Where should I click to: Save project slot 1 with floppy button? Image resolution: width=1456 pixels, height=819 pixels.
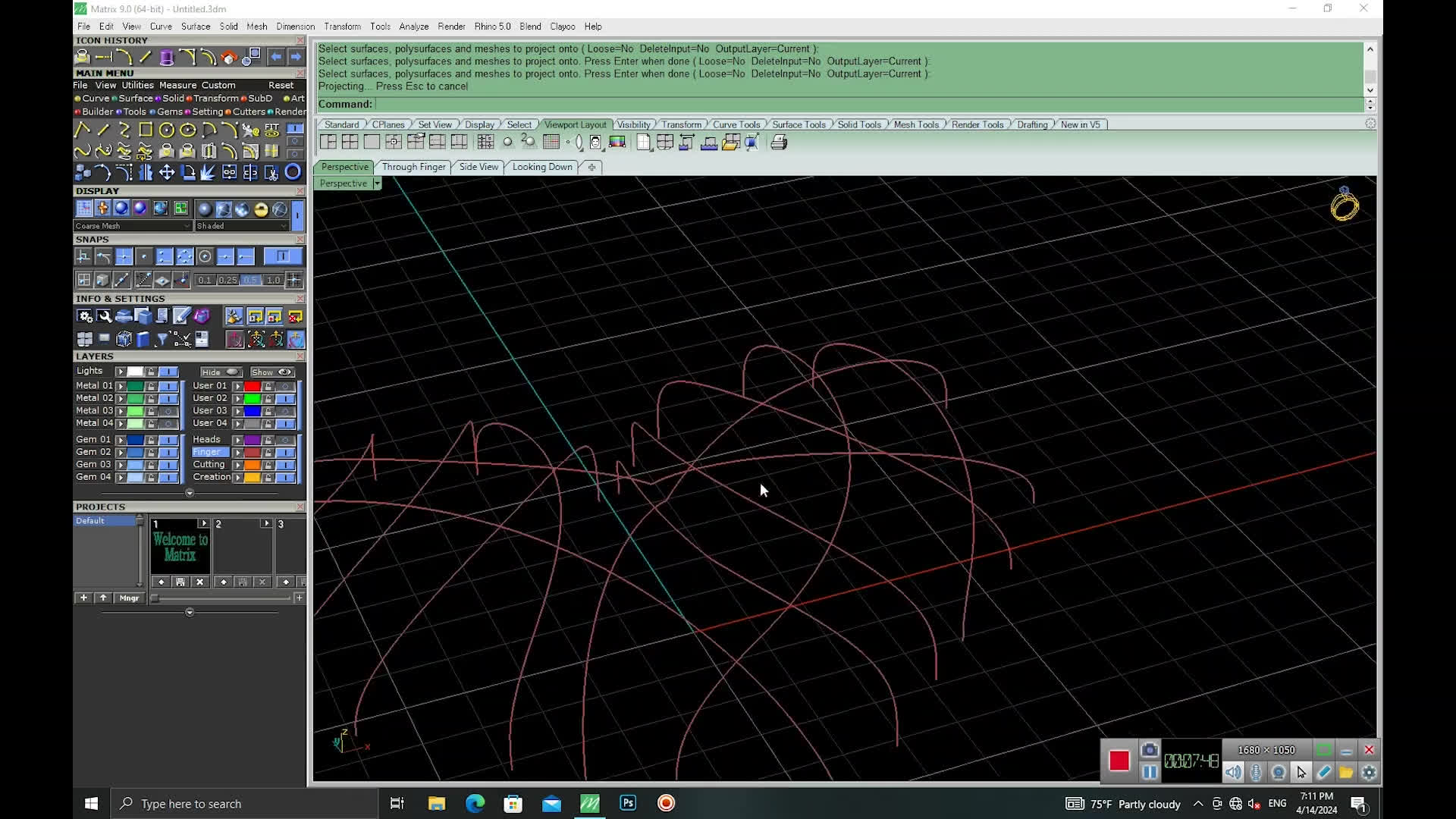180,582
